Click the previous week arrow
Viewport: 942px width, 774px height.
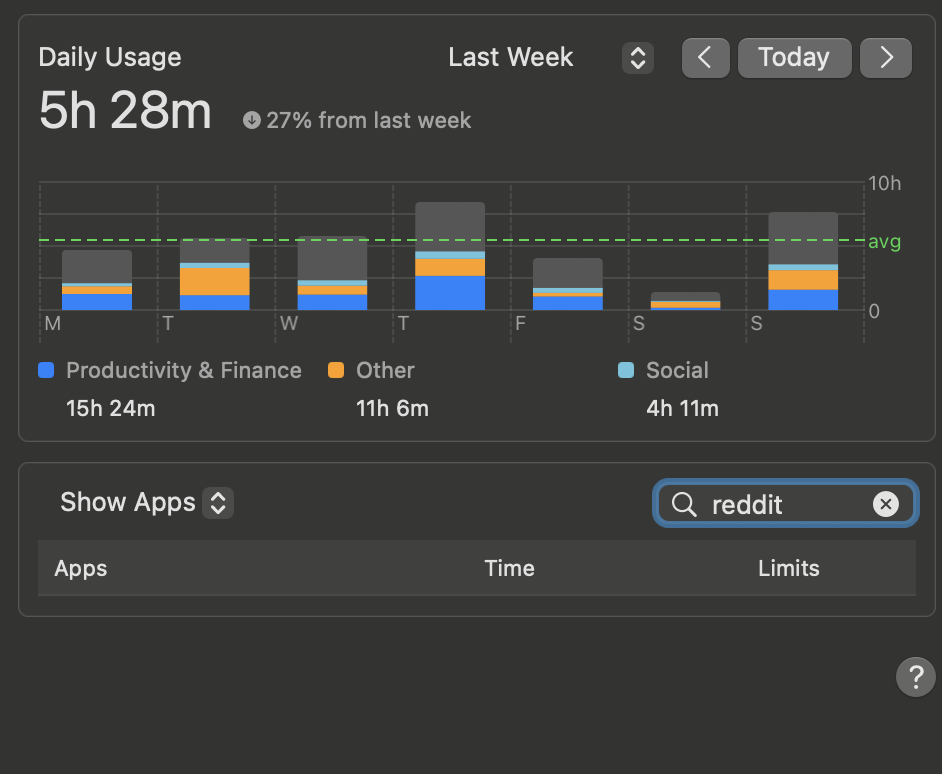[x=706, y=57]
